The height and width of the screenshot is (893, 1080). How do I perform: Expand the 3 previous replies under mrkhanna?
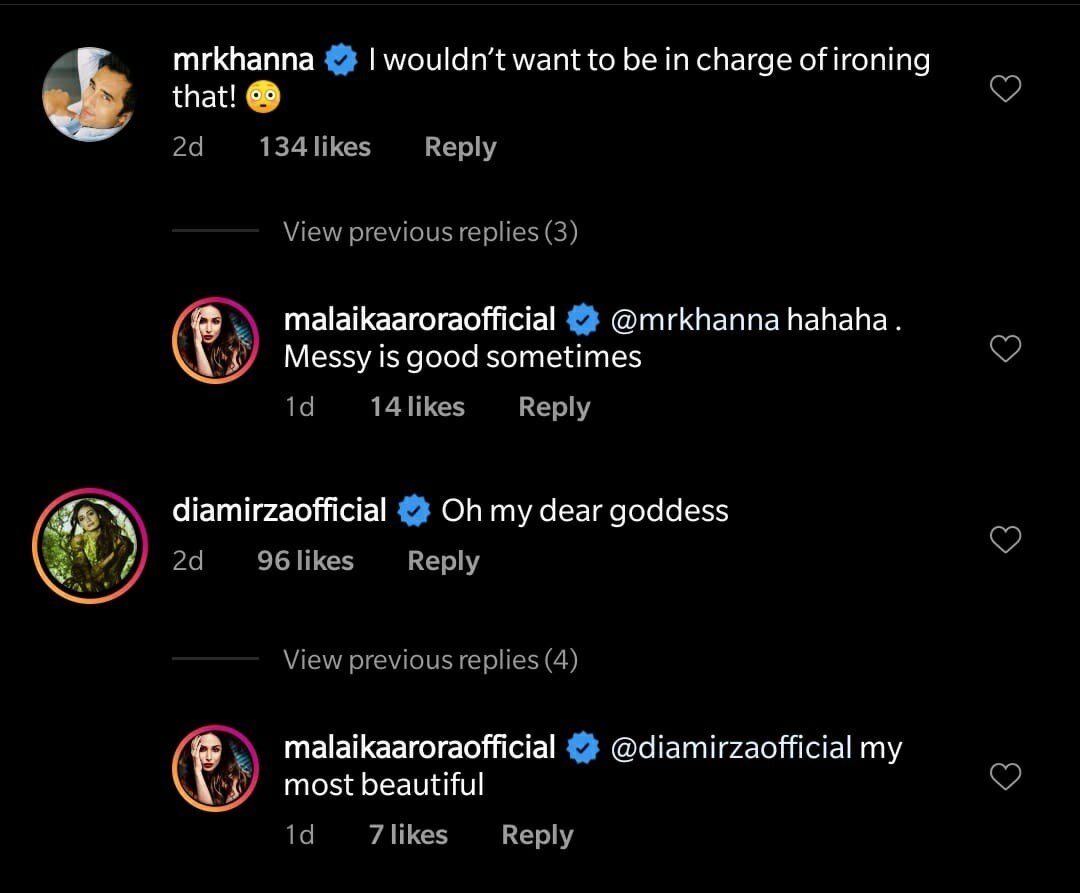[430, 232]
